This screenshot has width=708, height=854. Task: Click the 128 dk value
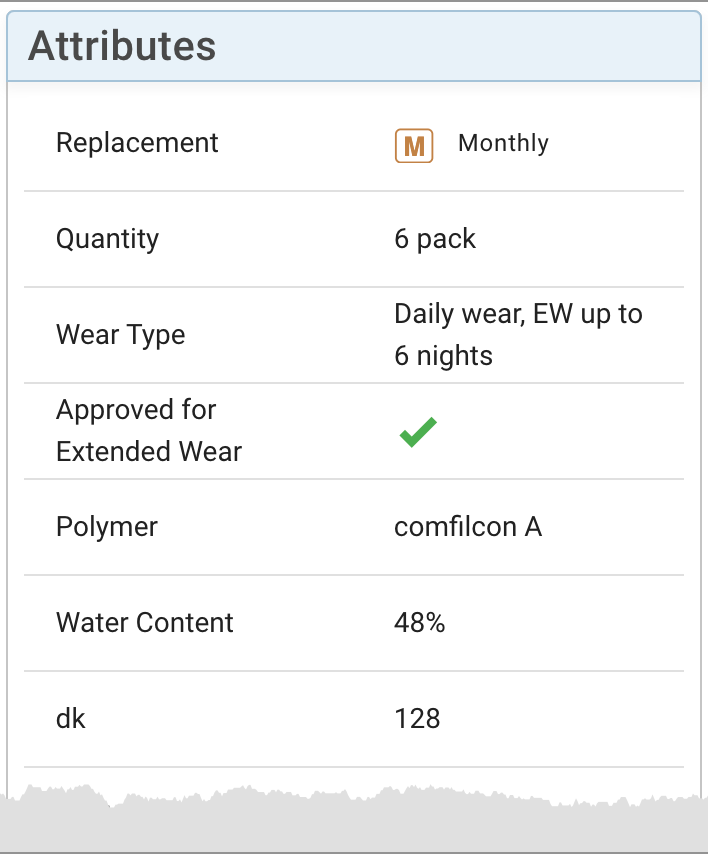pyautogui.click(x=417, y=718)
